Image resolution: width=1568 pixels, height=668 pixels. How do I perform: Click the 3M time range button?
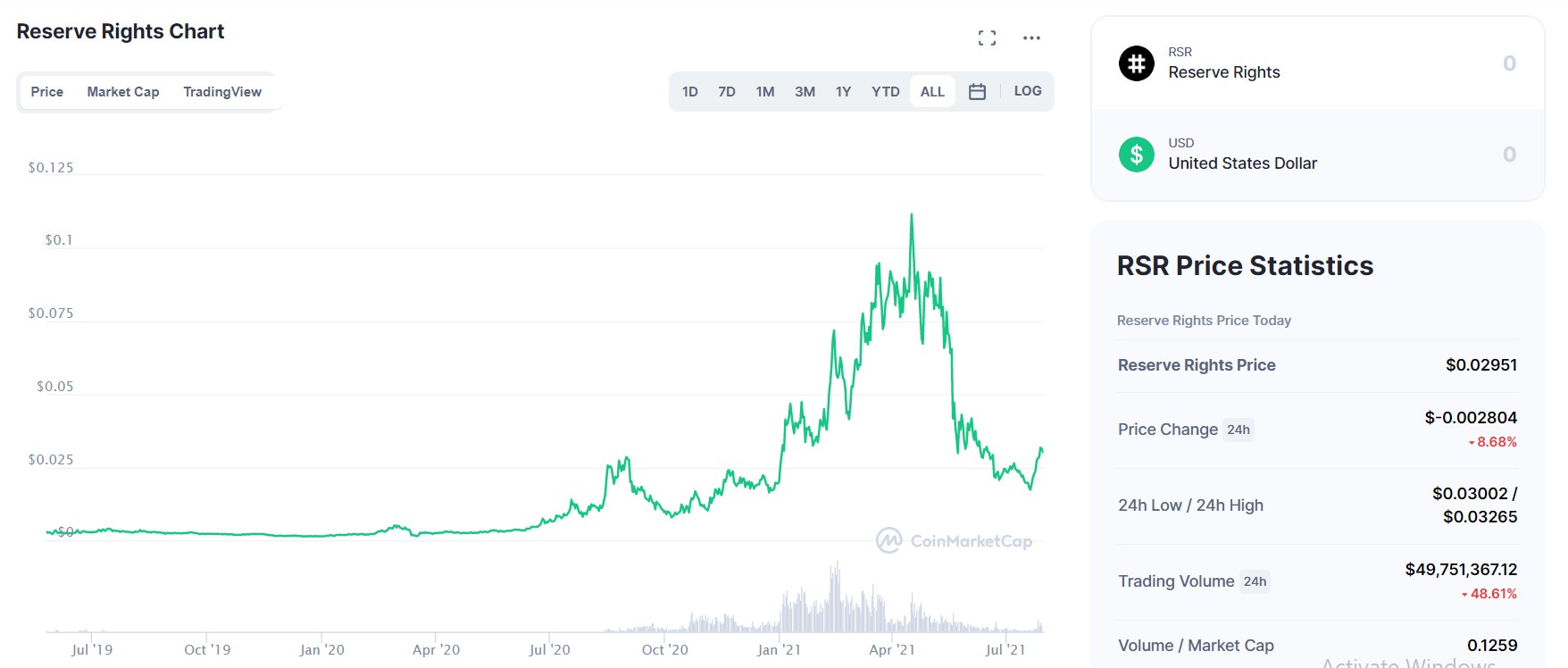pos(805,90)
